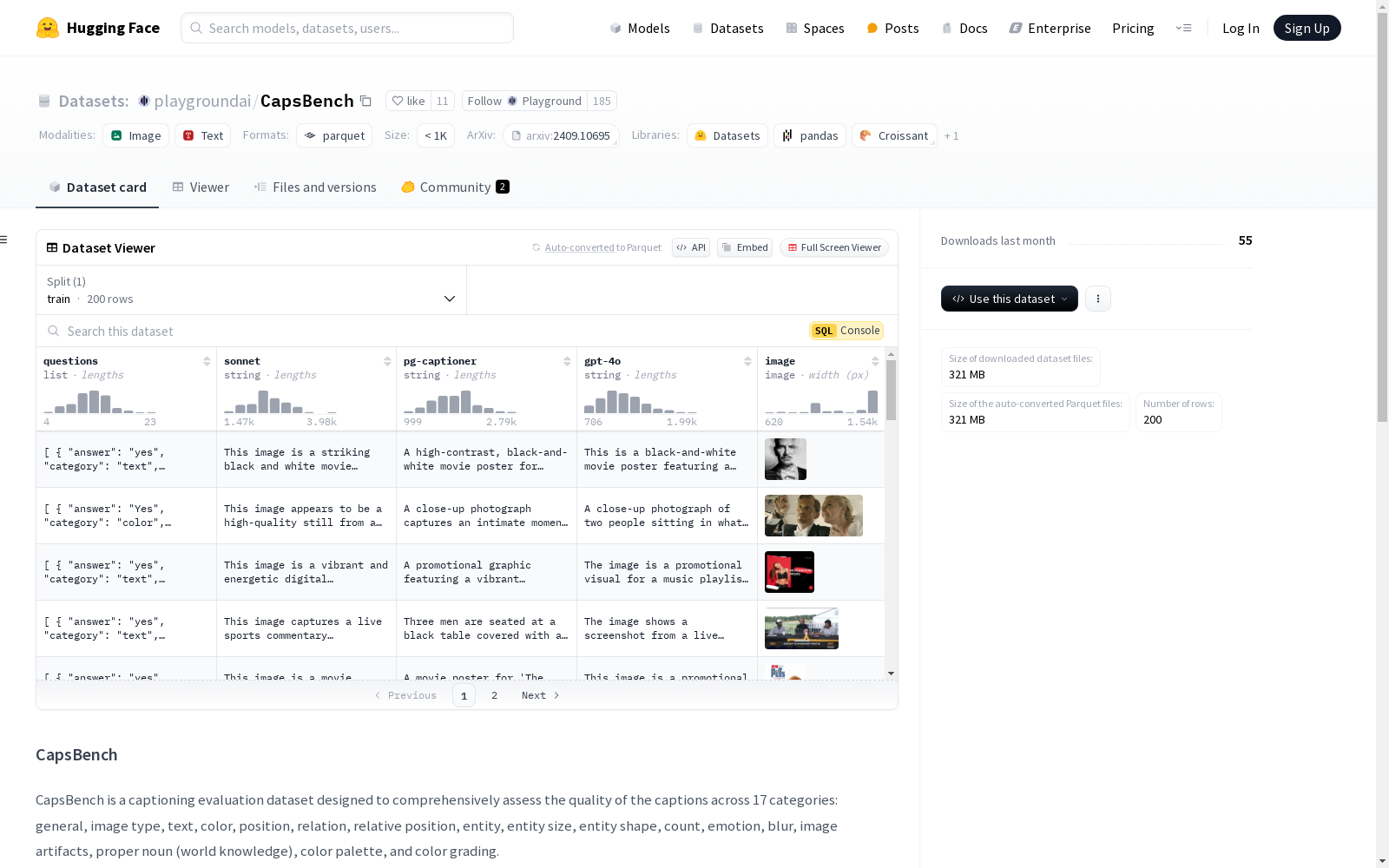Open the left sidebar table of contents icon
Image resolution: width=1389 pixels, height=868 pixels.
(4, 240)
